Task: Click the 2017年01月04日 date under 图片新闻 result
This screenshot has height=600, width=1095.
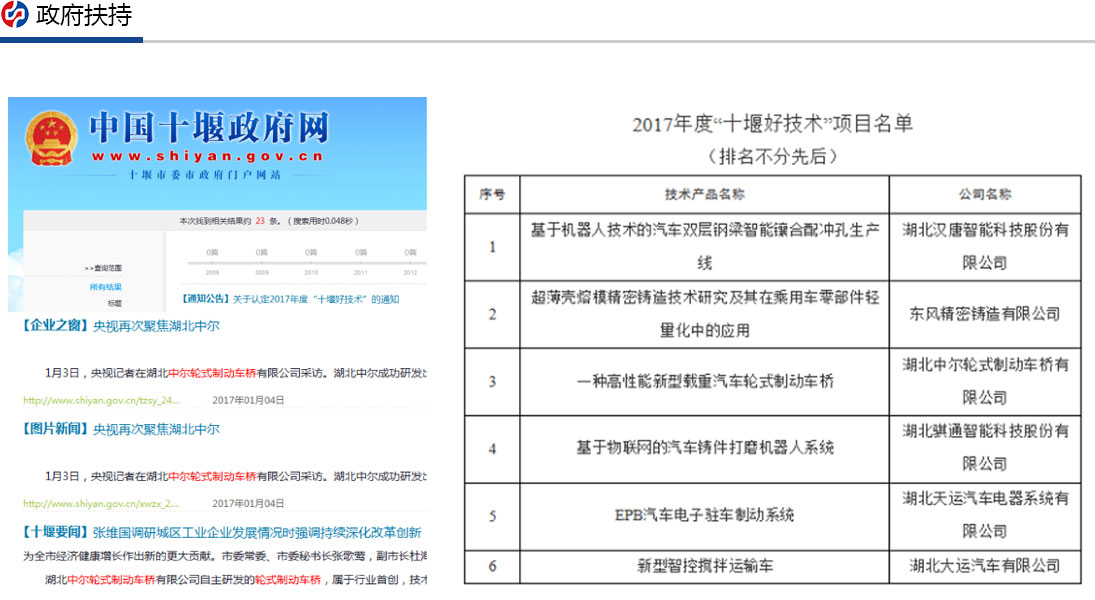Action: pyautogui.click(x=248, y=504)
